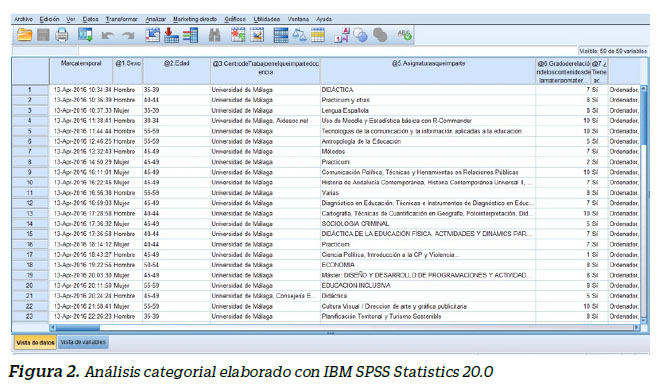Click the vertical scrollbar thumb

point(644,118)
